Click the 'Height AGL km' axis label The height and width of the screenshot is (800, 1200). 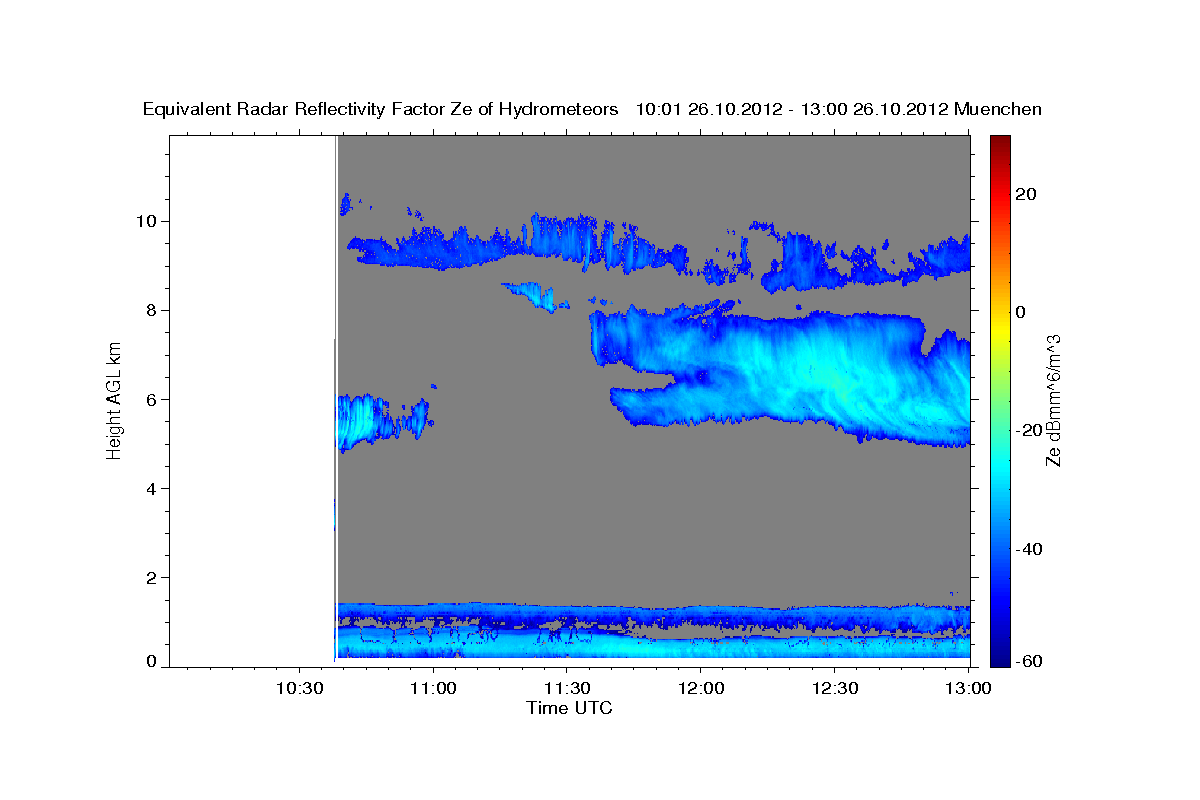click(114, 400)
